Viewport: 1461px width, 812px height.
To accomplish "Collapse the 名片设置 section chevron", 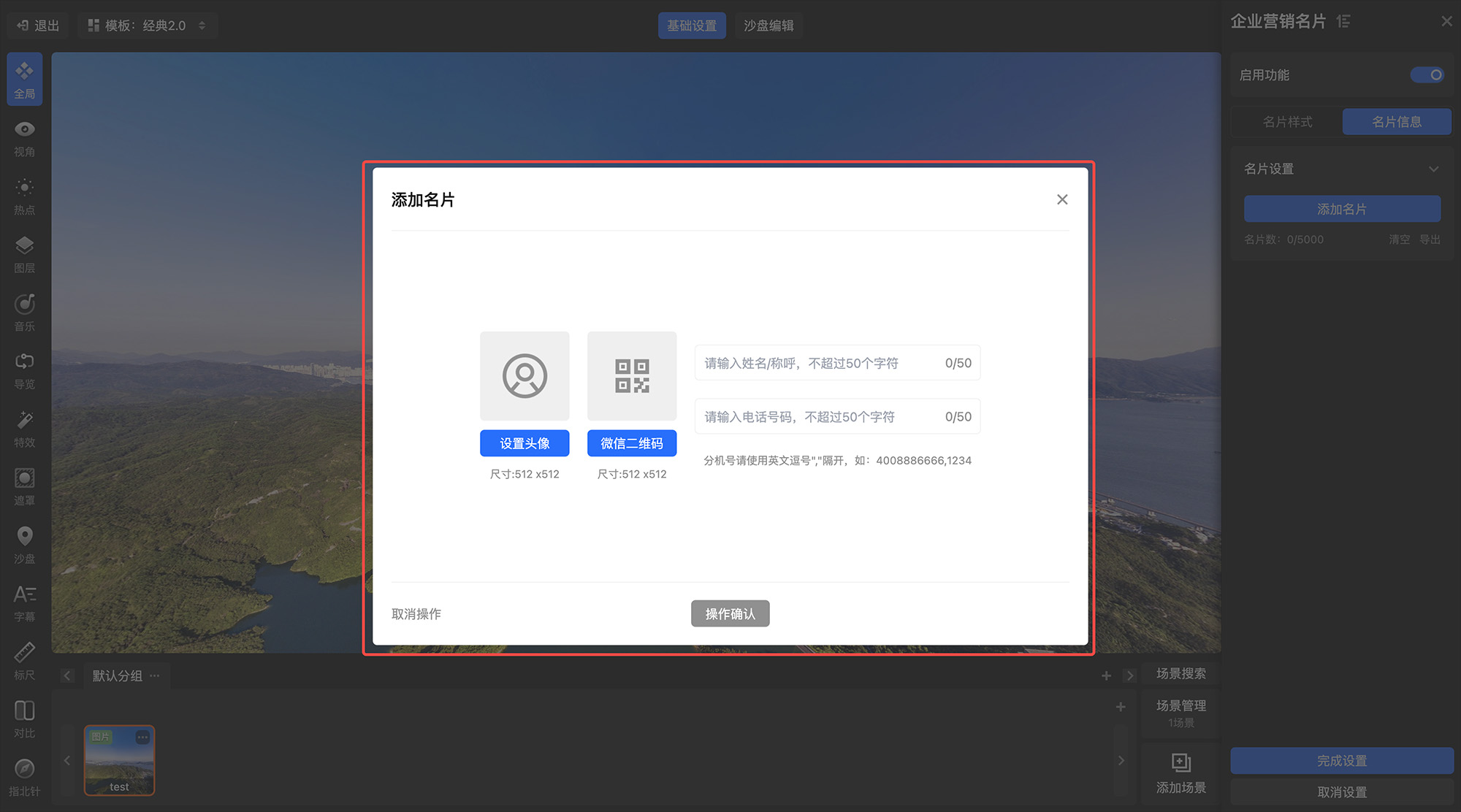I will point(1433,169).
